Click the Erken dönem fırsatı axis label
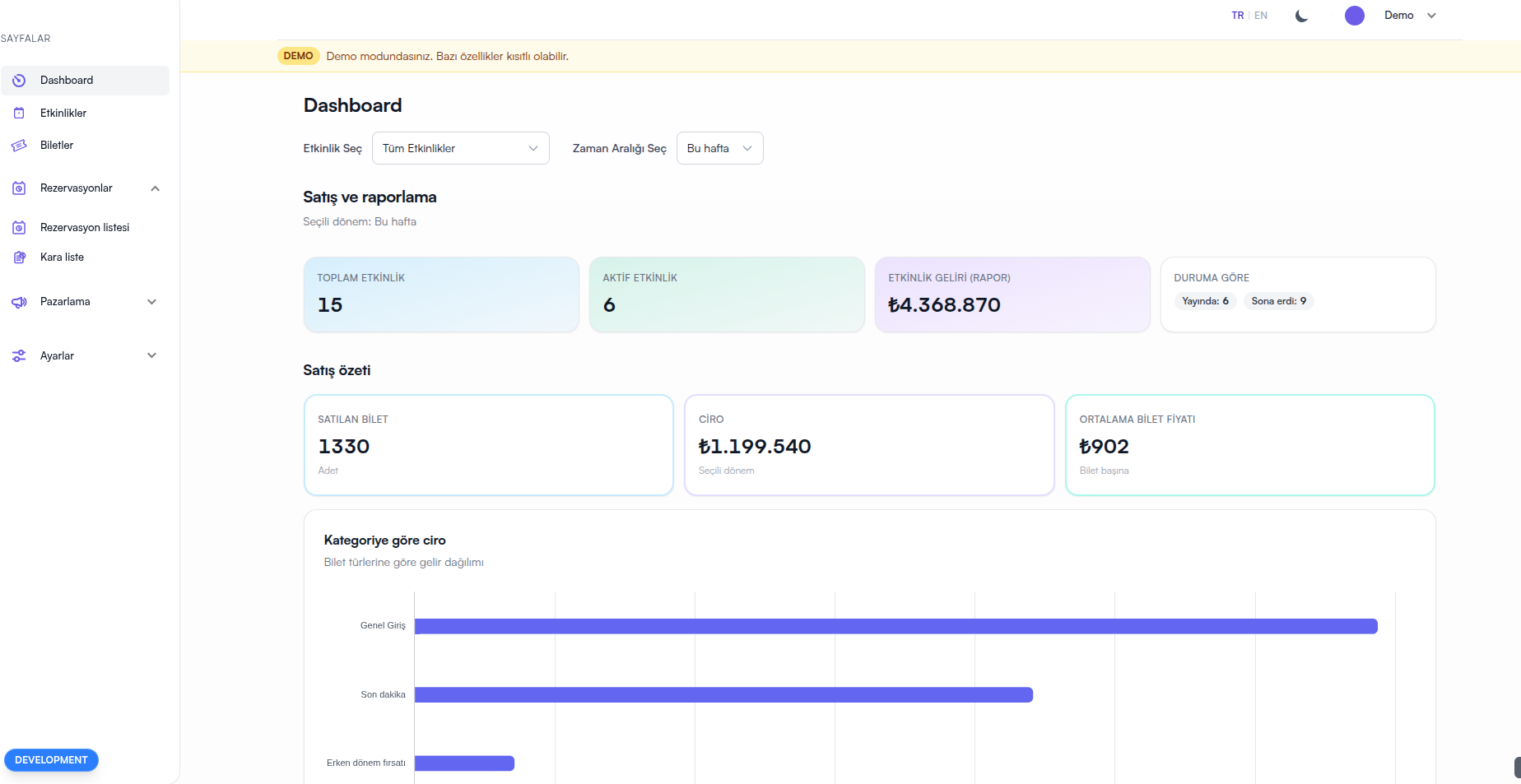The height and width of the screenshot is (784, 1521). point(366,763)
